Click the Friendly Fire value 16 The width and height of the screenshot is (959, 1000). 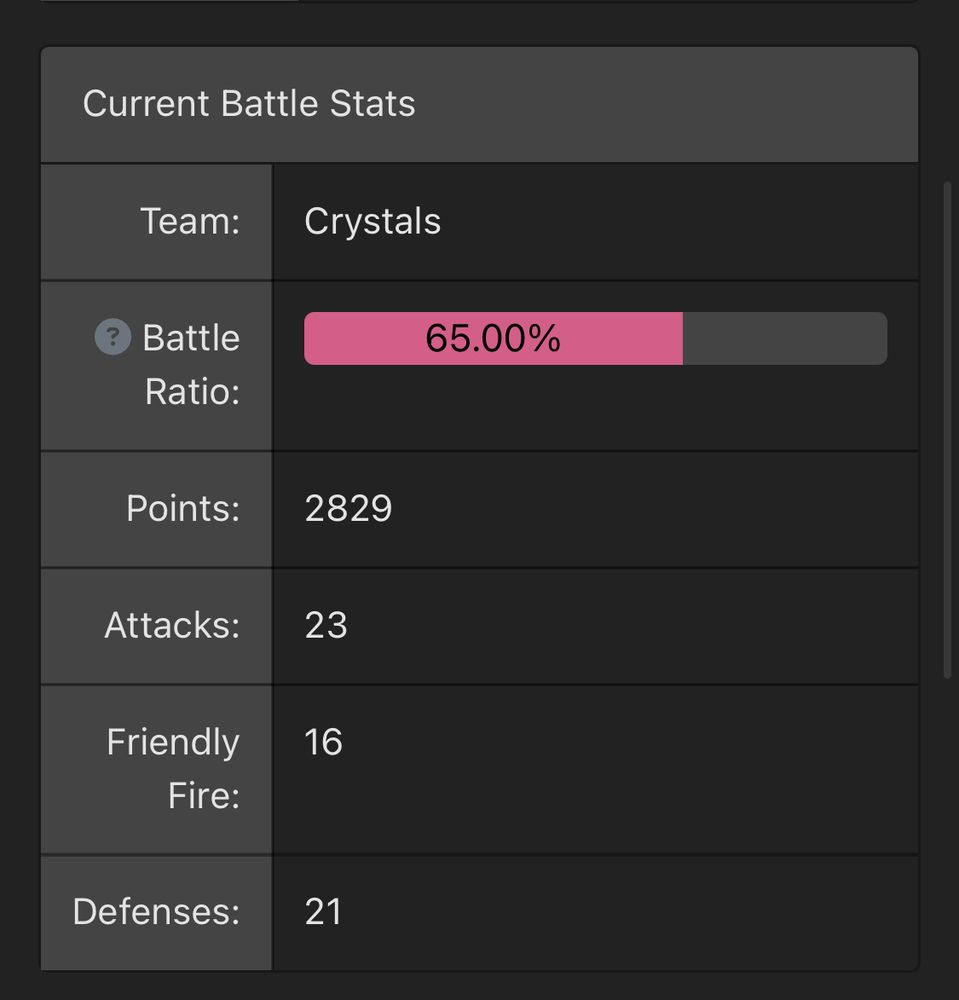point(323,742)
